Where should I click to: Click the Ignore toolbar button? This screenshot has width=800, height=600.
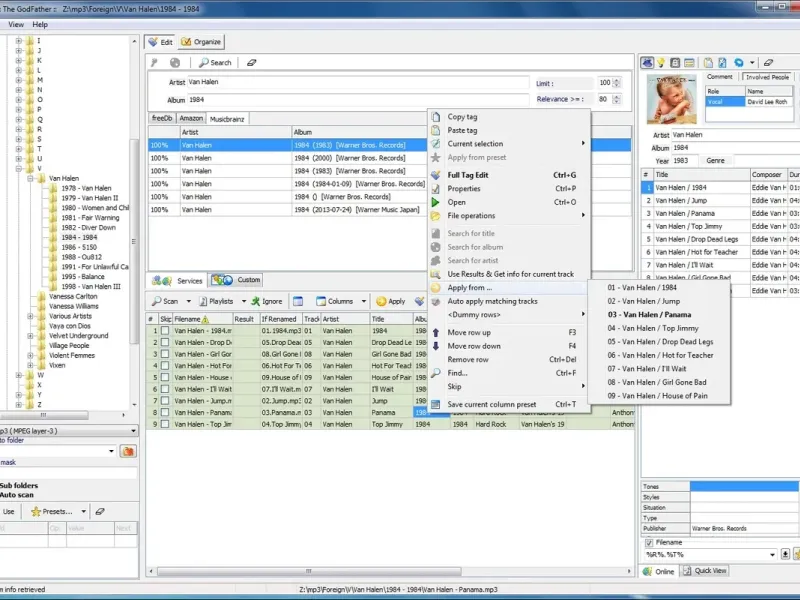click(267, 301)
